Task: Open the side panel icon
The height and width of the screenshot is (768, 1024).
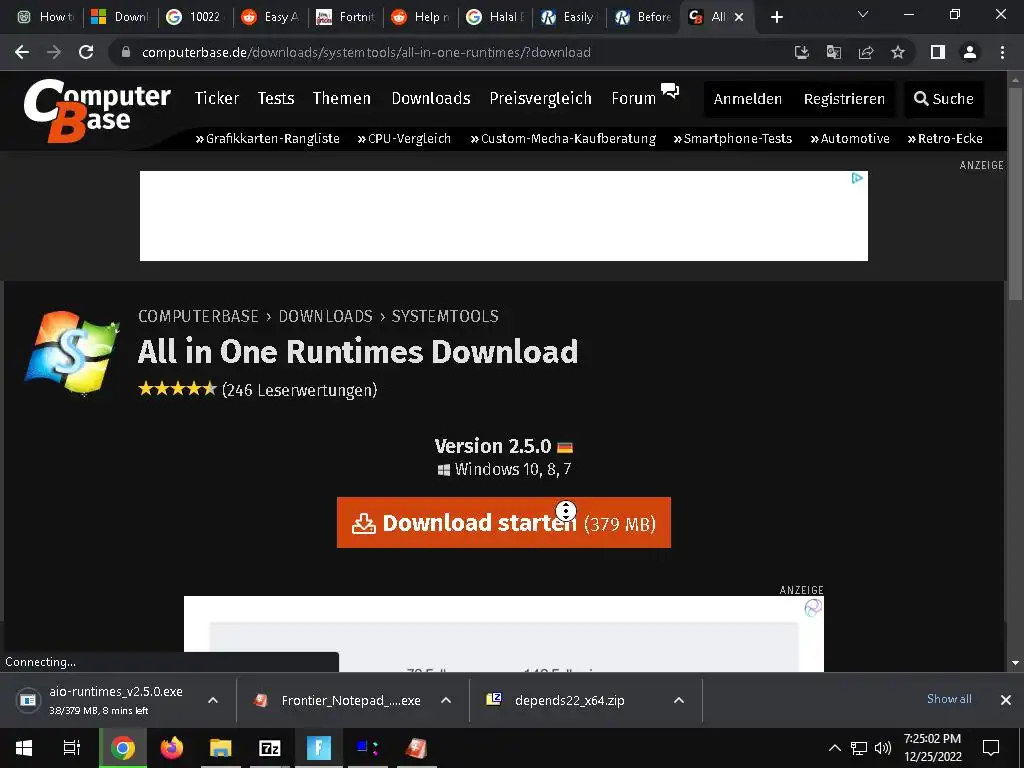Action: coord(938,52)
